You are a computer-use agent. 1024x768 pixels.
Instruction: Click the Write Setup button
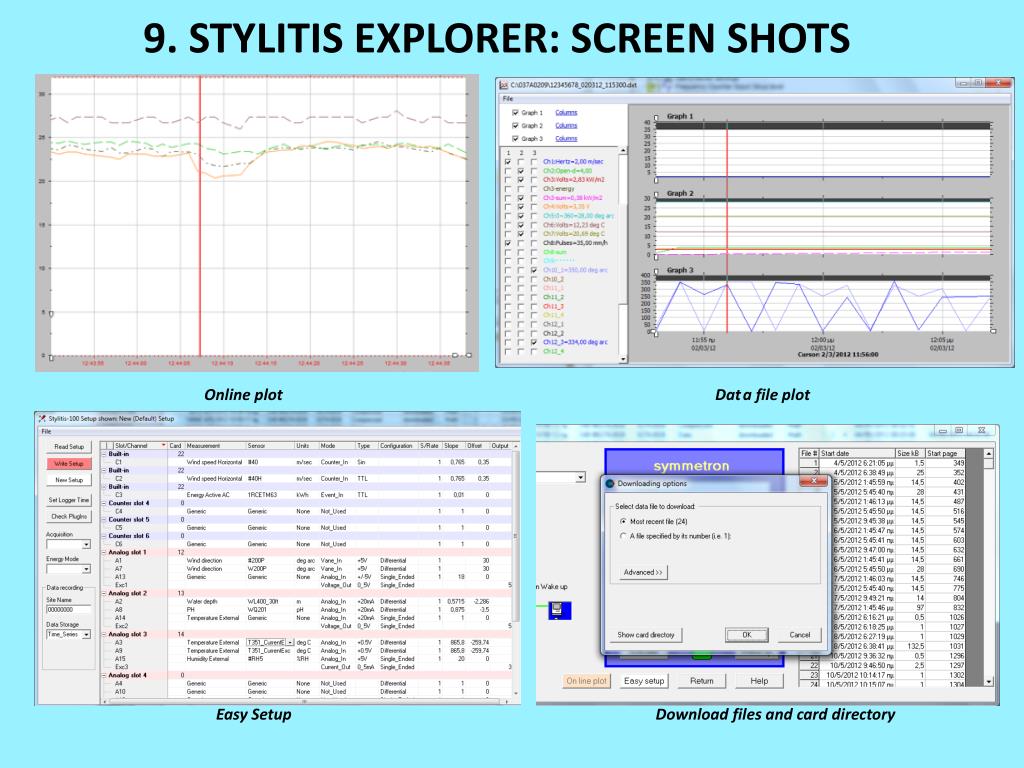coord(69,464)
